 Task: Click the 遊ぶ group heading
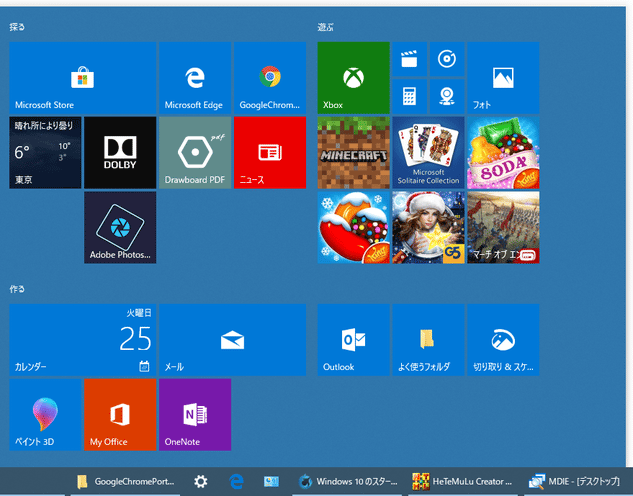(325, 27)
